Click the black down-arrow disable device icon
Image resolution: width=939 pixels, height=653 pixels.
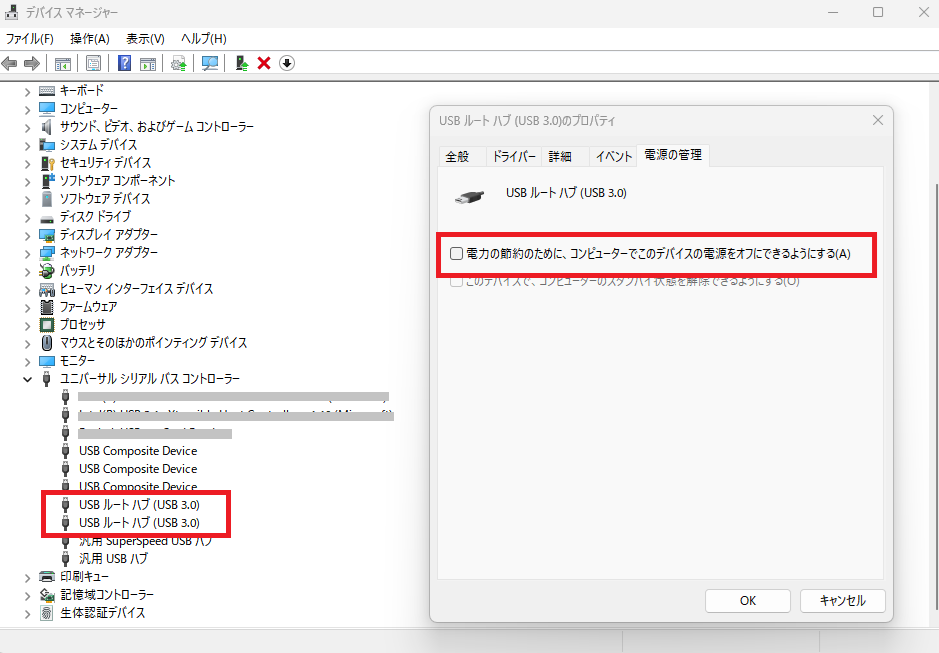287,63
